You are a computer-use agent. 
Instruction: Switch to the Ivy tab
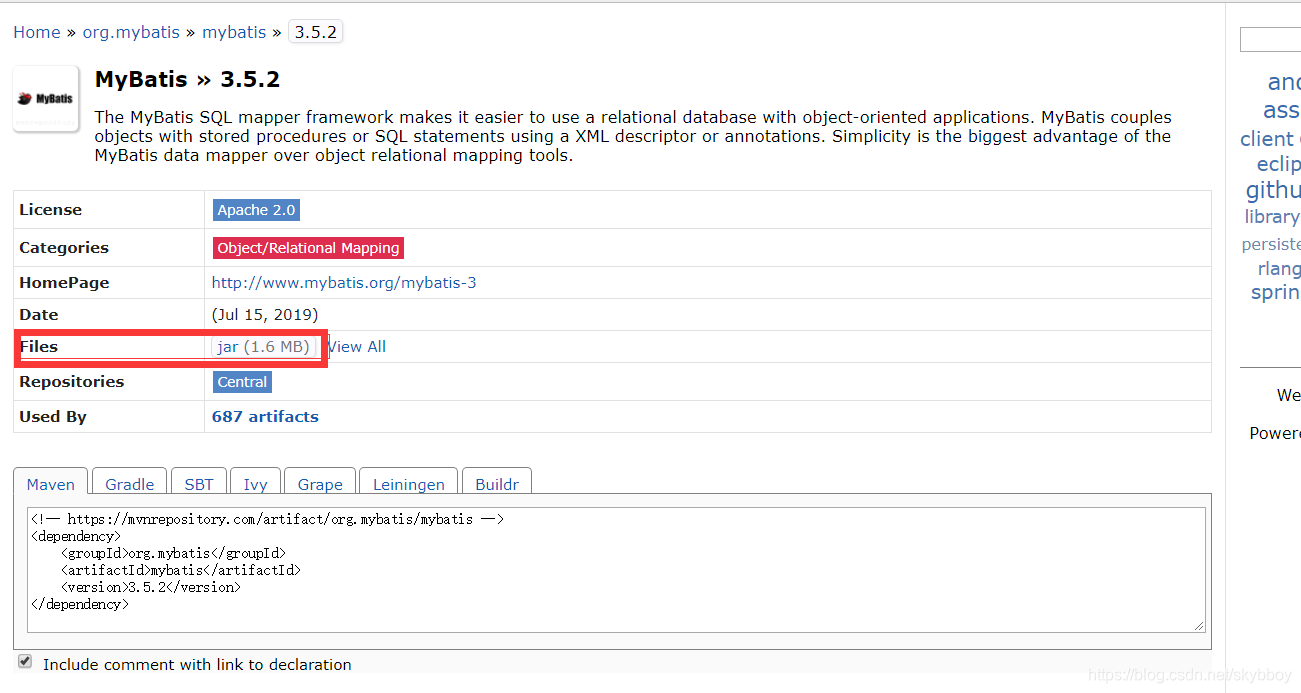click(255, 482)
